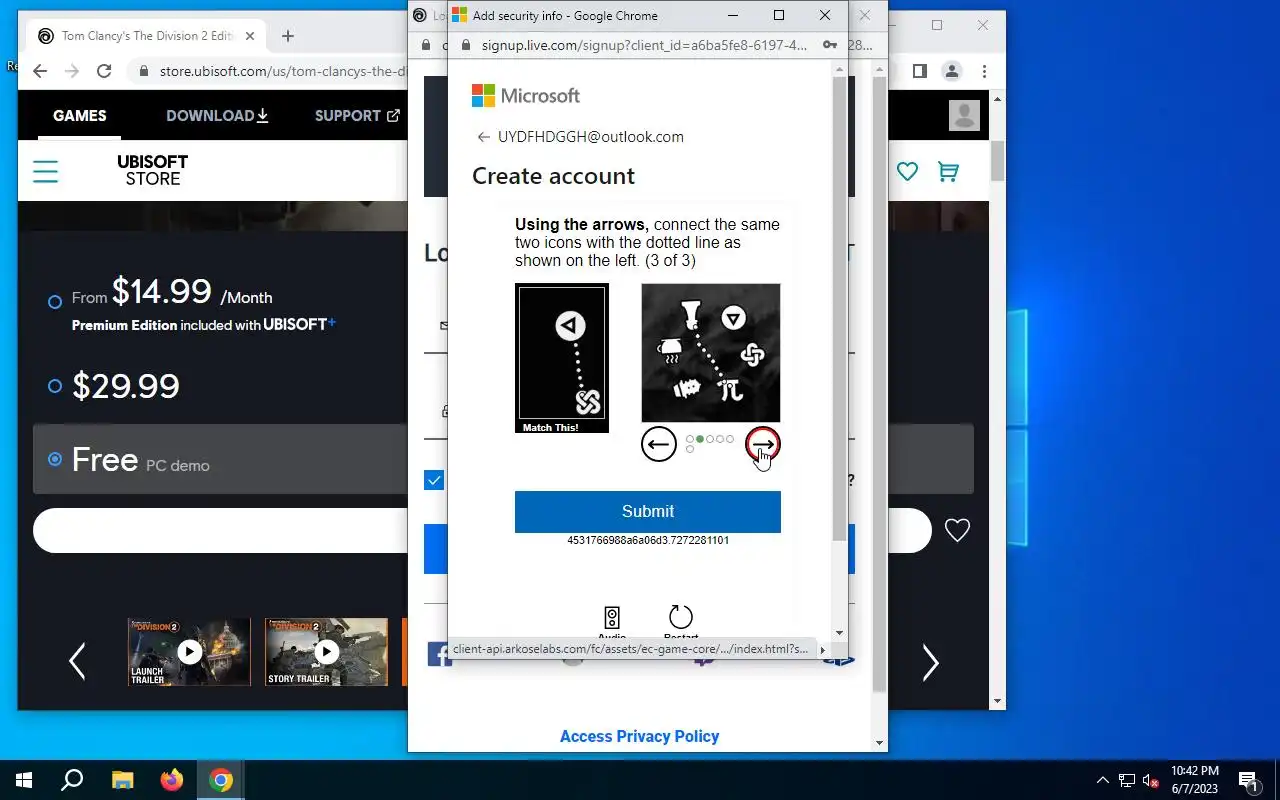Add game to wishlist heart icon

pos(957,531)
